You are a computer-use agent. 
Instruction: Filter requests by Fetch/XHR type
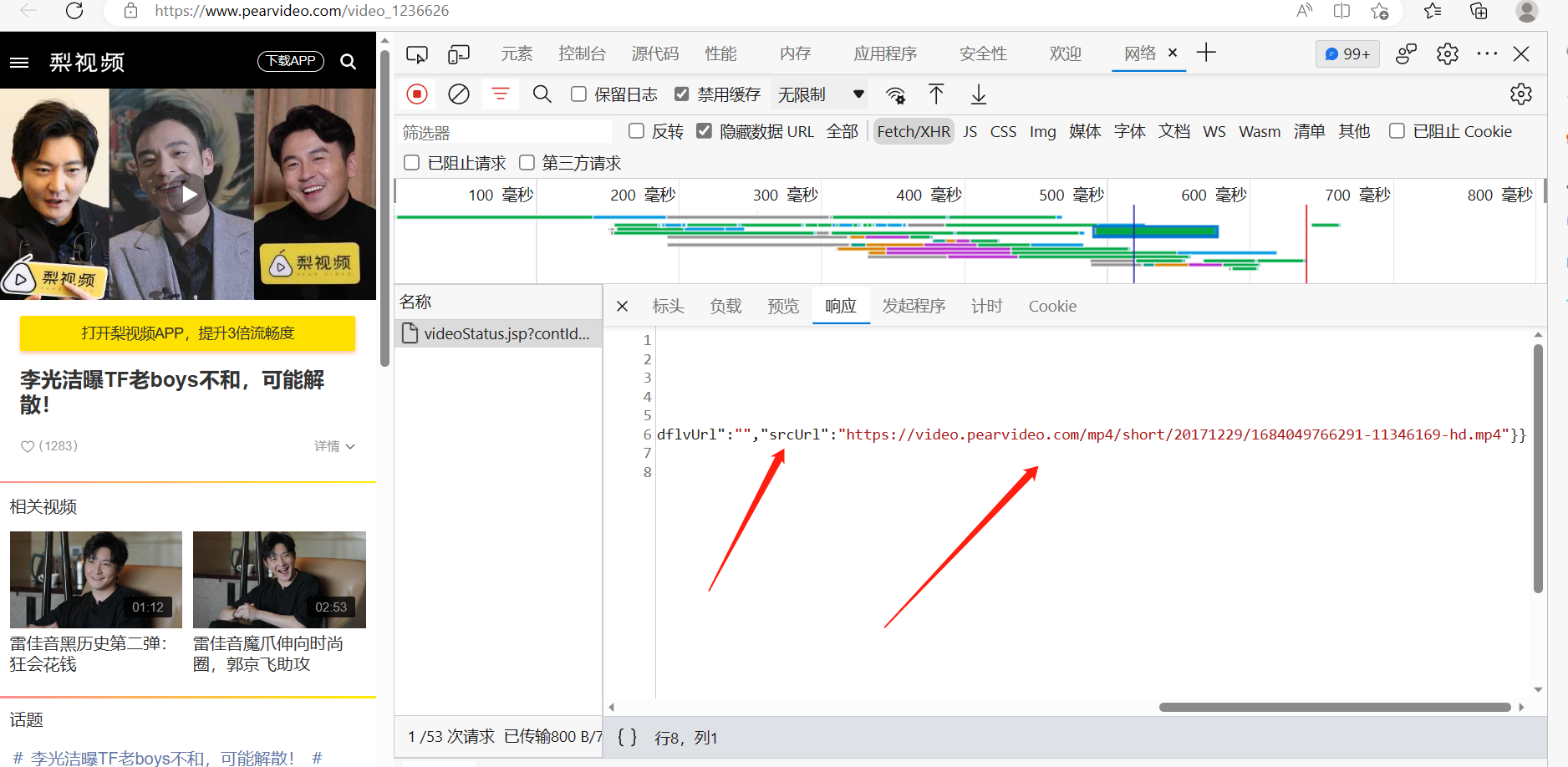point(914,131)
